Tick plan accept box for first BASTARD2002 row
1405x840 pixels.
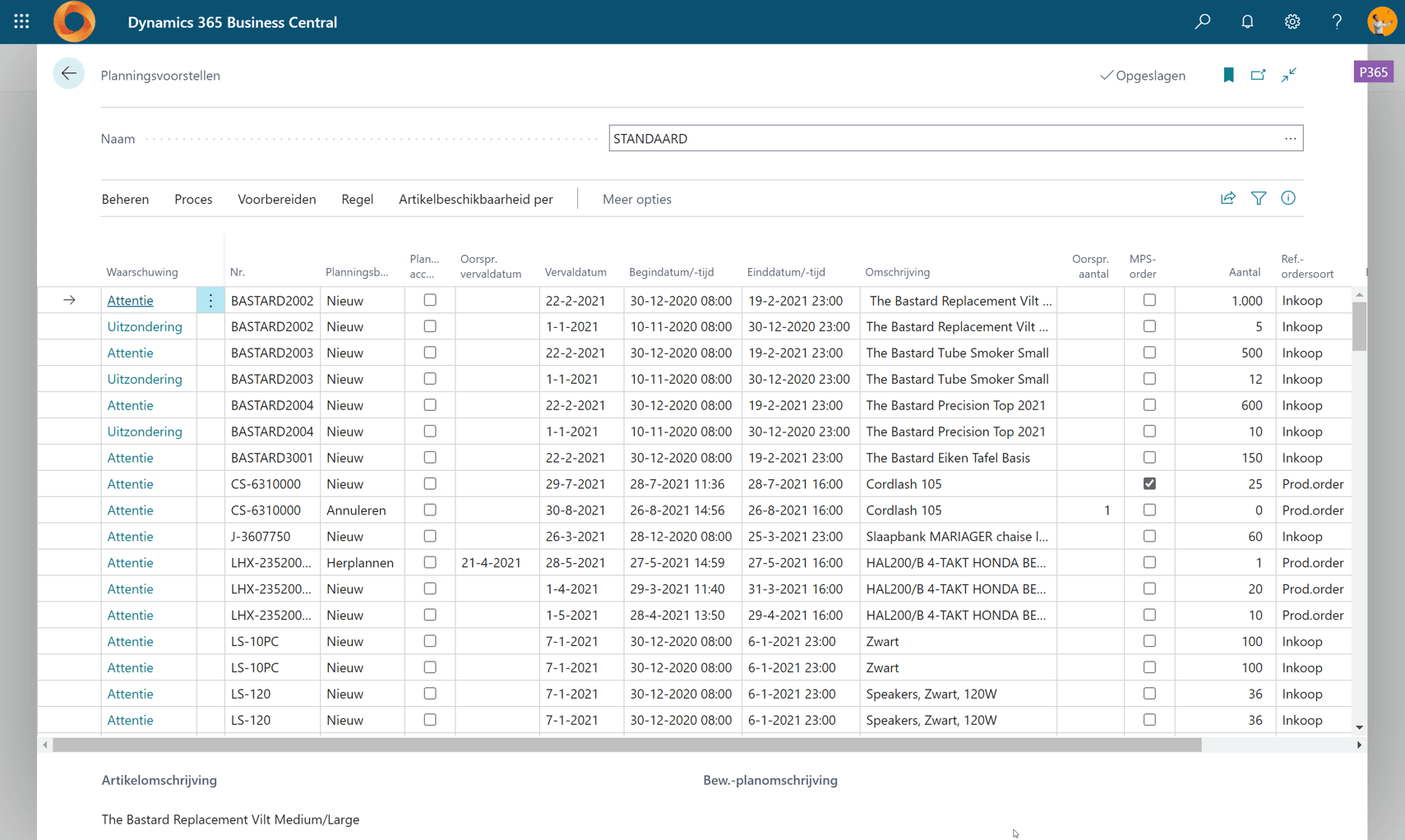(430, 301)
